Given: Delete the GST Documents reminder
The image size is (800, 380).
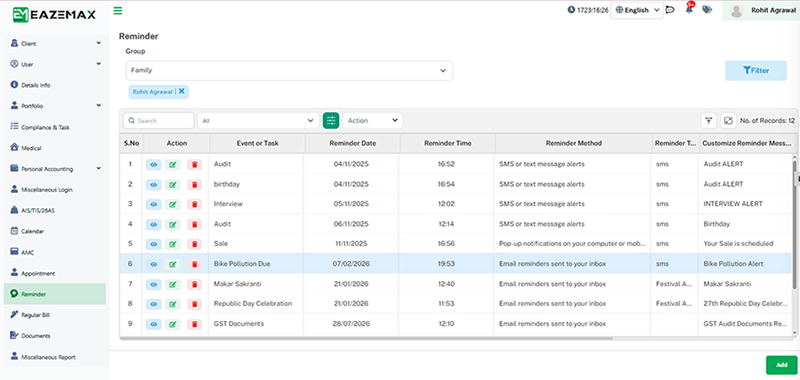Looking at the screenshot, I should 194,324.
